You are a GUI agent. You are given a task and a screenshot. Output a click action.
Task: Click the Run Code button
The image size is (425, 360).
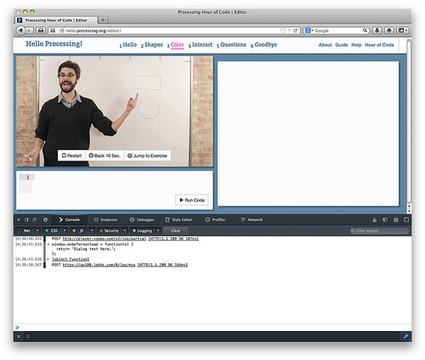point(192,200)
